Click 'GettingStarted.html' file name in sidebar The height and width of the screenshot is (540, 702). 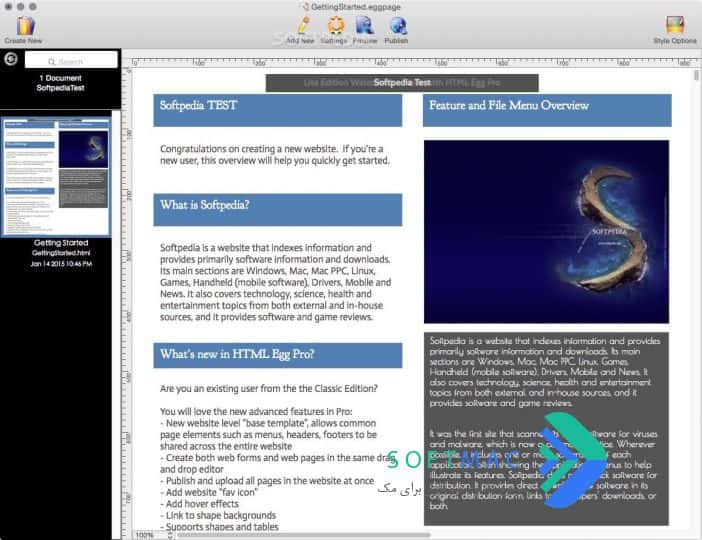click(x=61, y=253)
